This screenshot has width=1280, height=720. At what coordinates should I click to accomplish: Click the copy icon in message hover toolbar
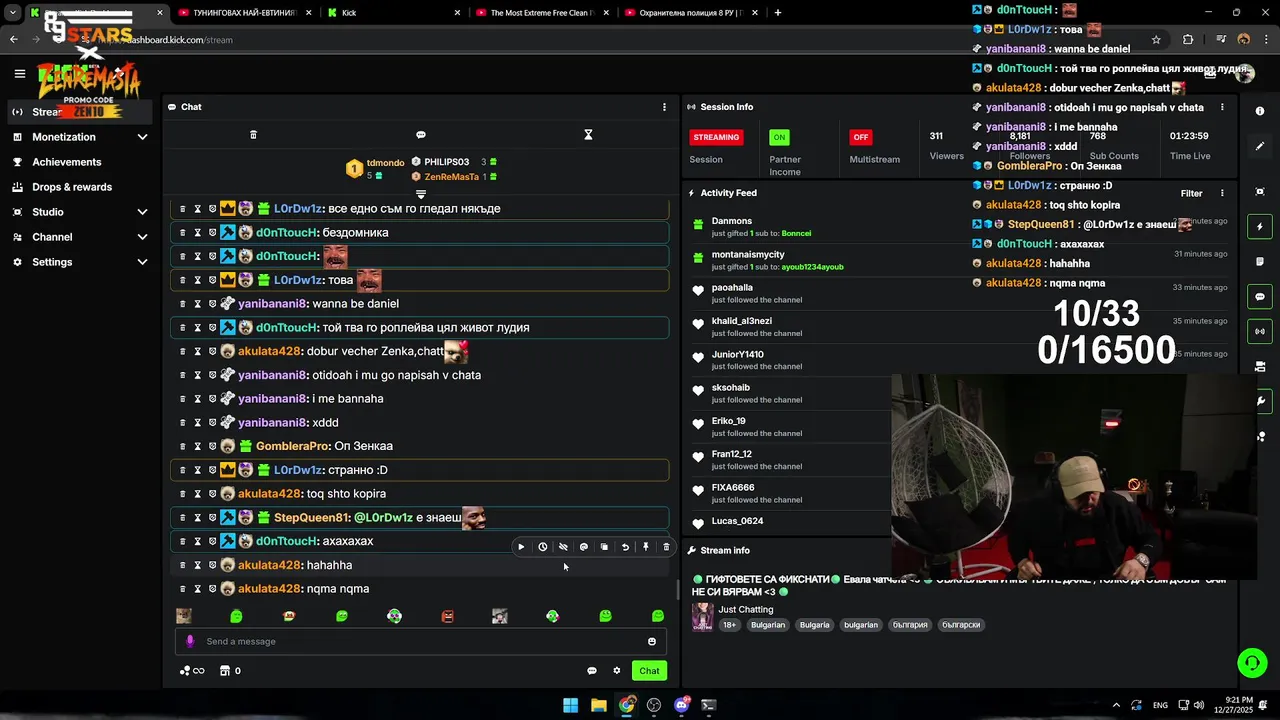coord(604,547)
